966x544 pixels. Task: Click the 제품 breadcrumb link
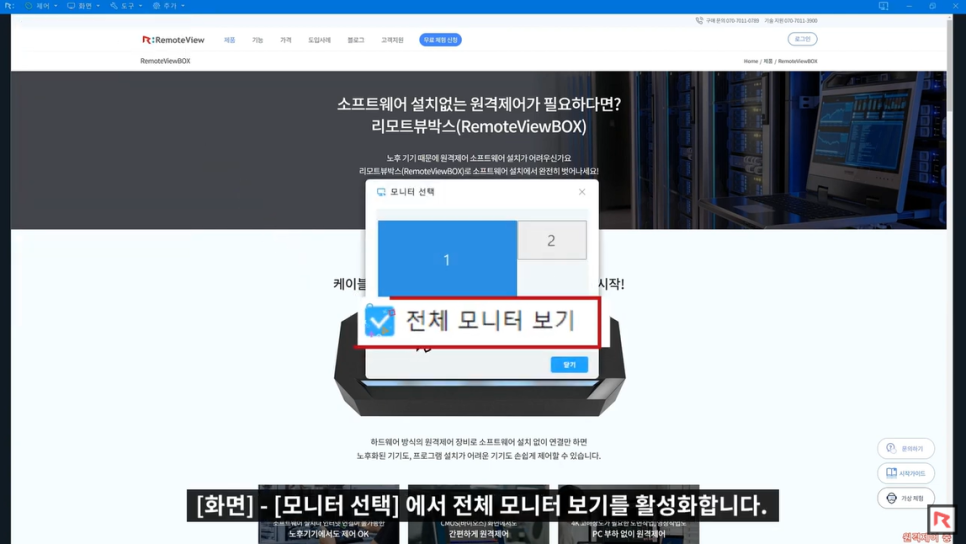coord(768,61)
